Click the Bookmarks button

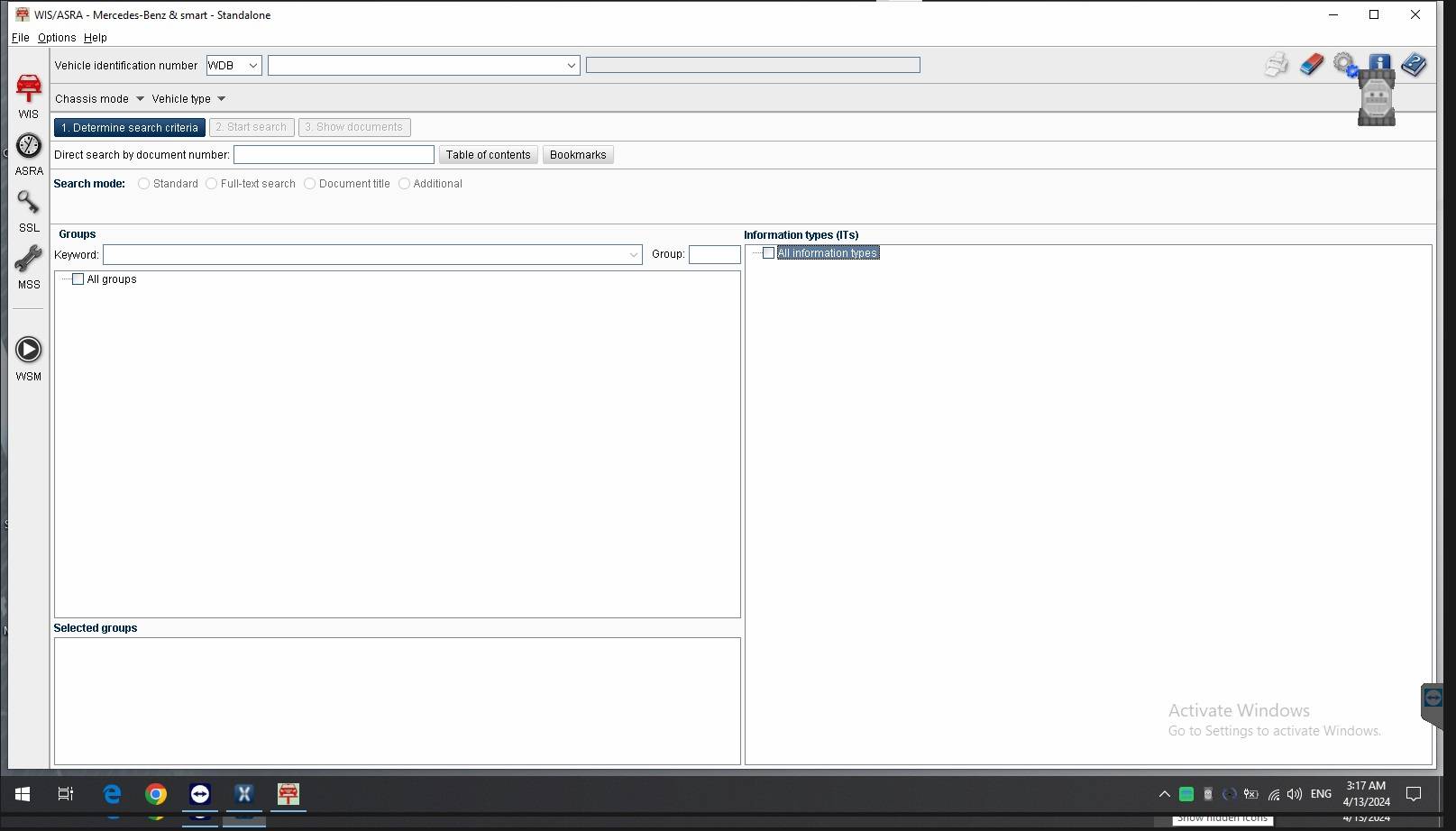click(578, 155)
